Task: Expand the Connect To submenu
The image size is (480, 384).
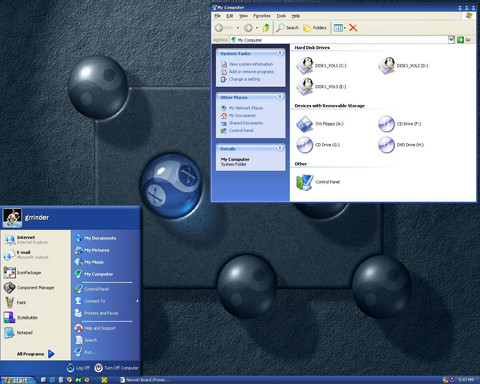Action: pyautogui.click(x=106, y=301)
